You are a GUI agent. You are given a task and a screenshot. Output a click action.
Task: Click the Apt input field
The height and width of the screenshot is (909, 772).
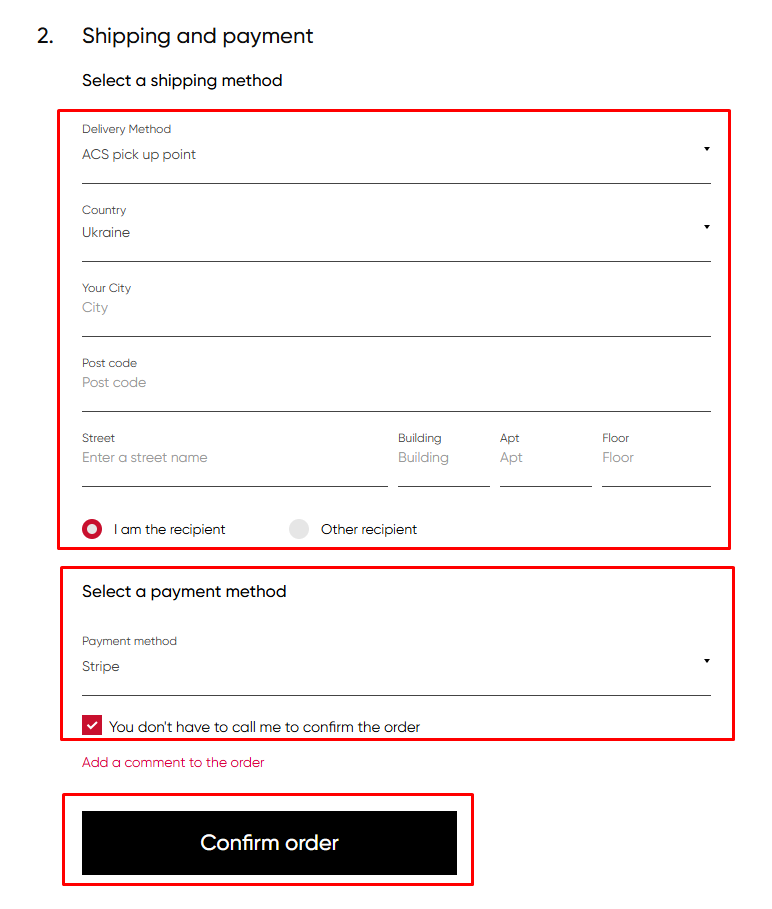[545, 458]
